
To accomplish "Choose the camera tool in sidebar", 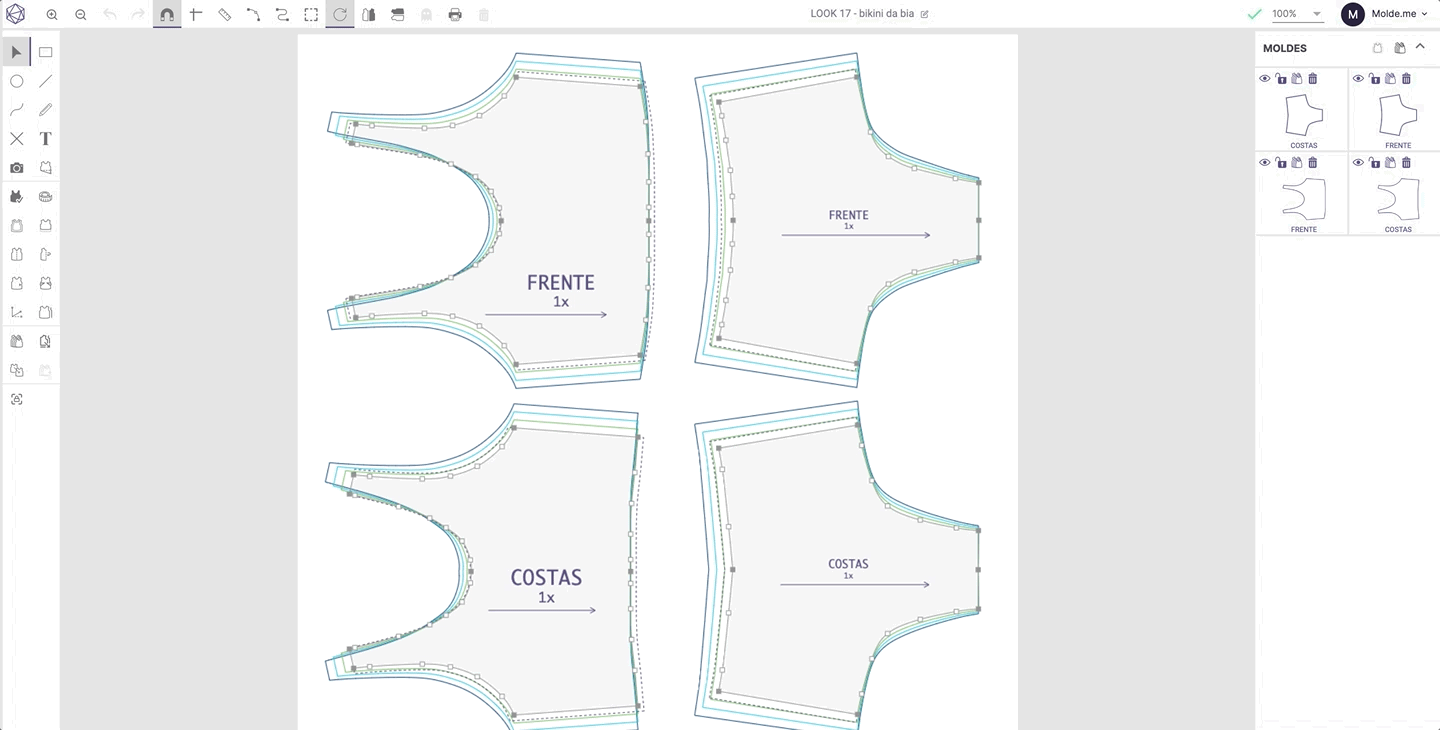I will (x=17, y=168).
